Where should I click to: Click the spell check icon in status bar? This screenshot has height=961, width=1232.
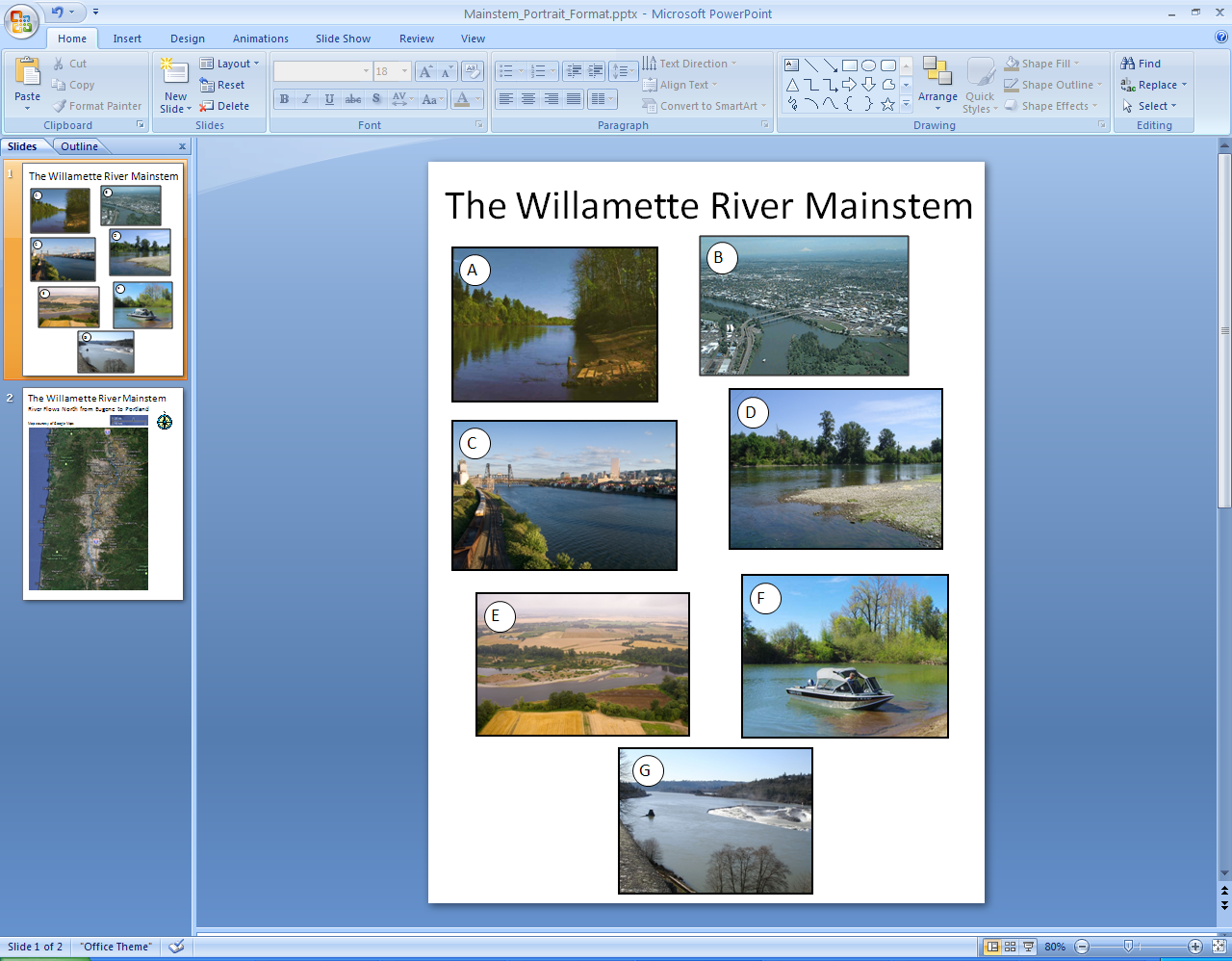point(176,947)
